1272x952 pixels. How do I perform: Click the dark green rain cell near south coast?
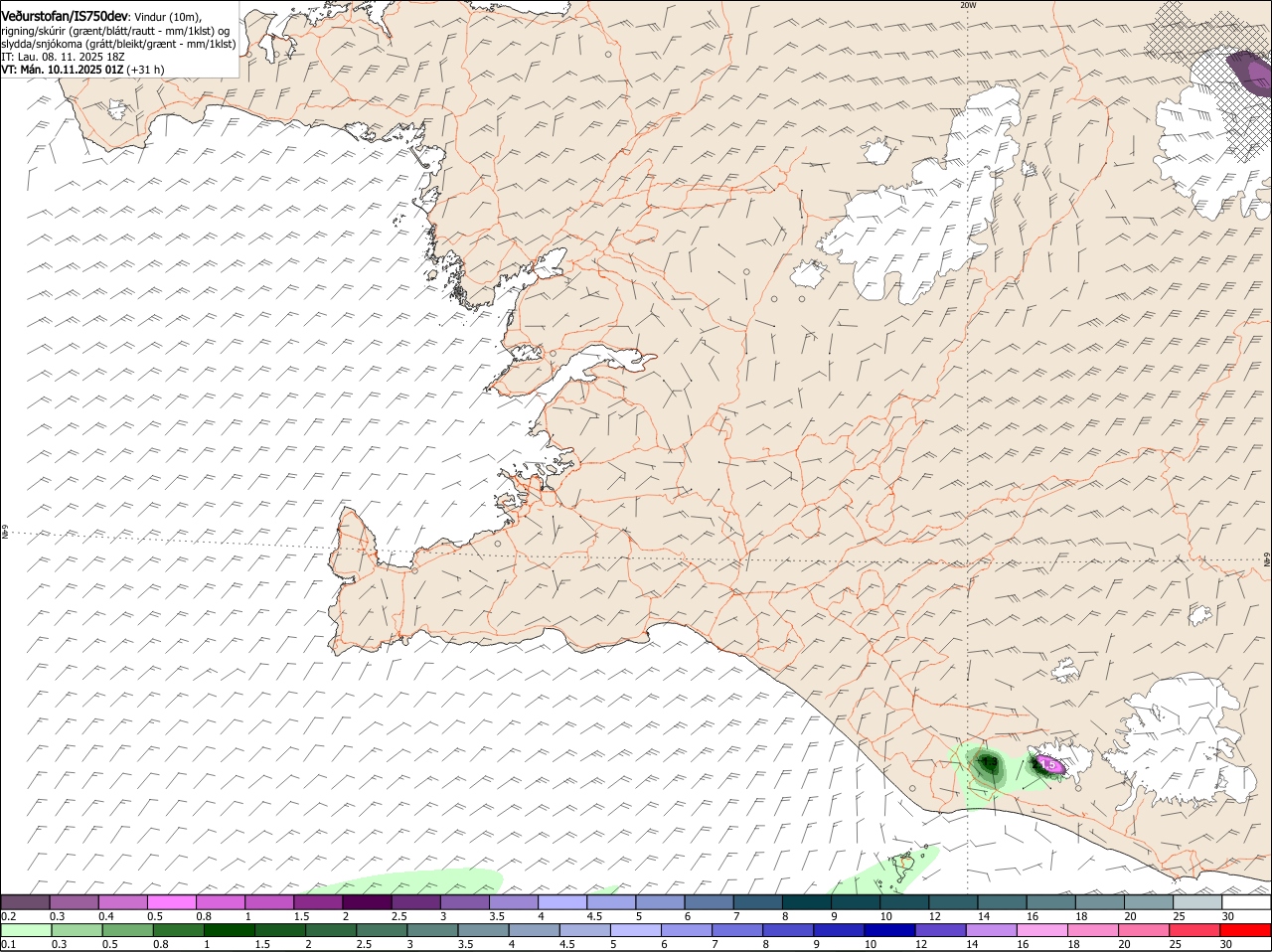point(989,764)
